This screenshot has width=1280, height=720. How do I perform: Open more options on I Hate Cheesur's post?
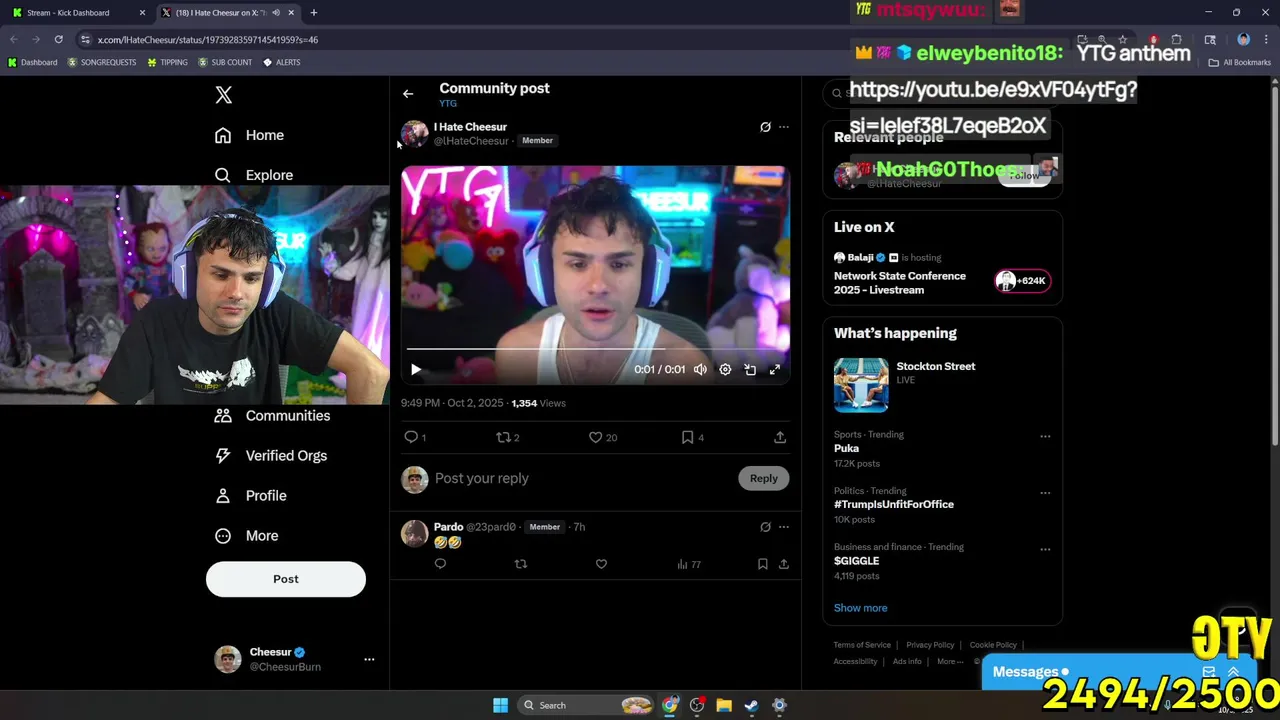784,127
